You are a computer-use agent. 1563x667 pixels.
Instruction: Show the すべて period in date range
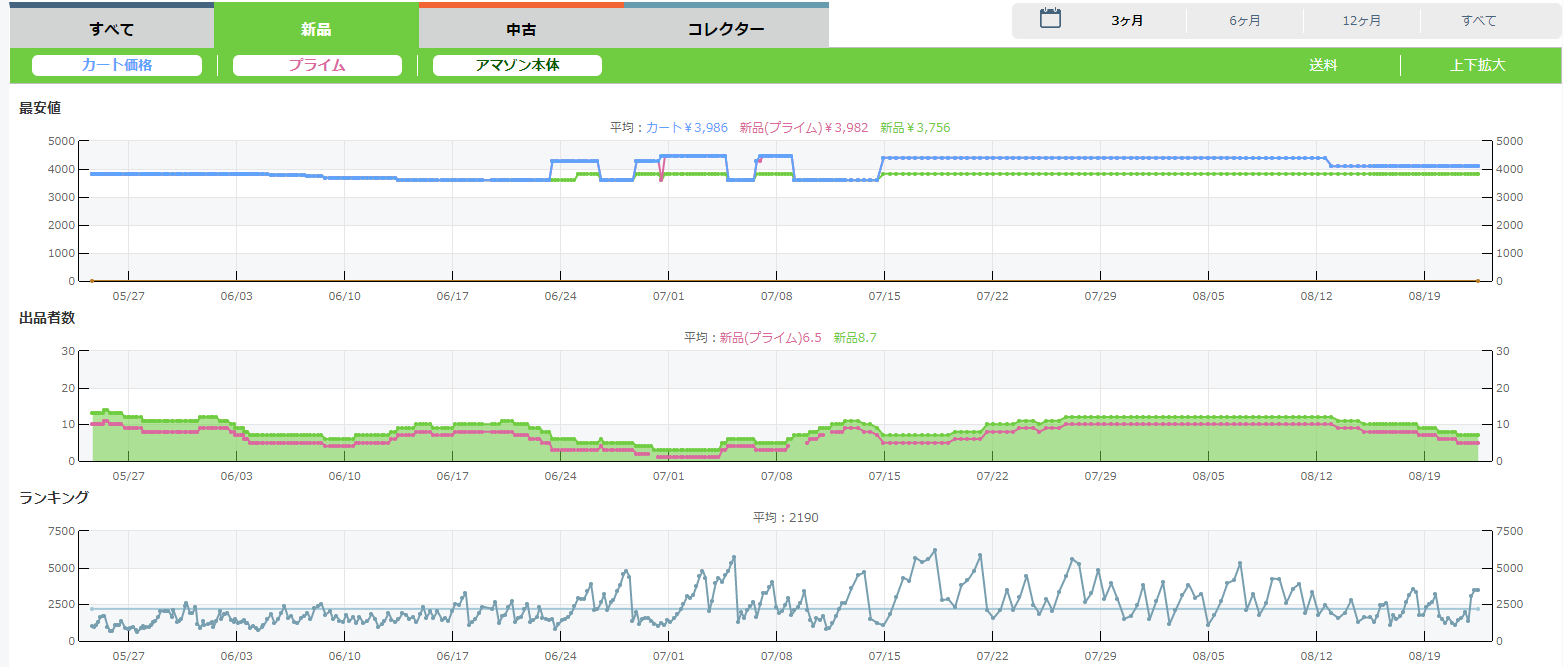pos(1479,21)
